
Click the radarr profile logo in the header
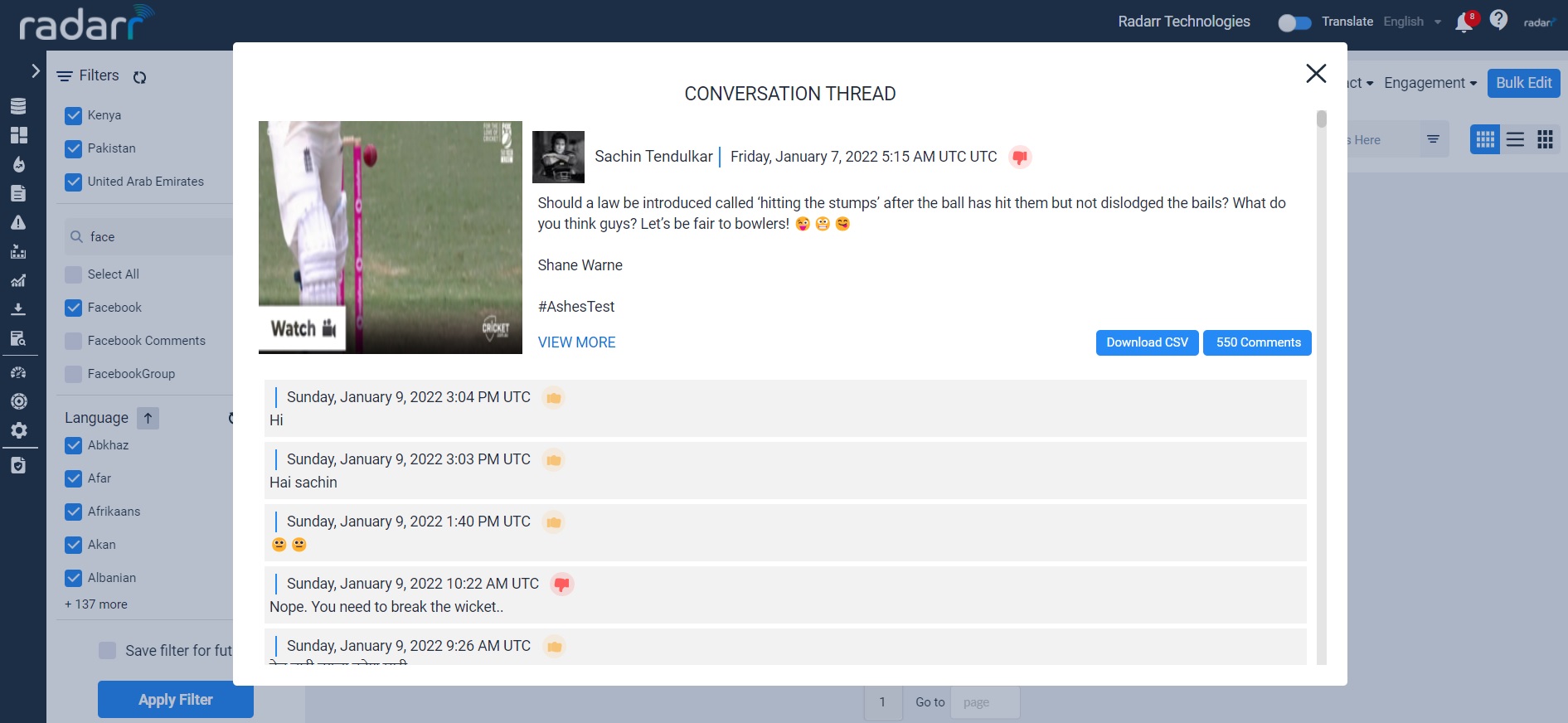[x=1539, y=22]
